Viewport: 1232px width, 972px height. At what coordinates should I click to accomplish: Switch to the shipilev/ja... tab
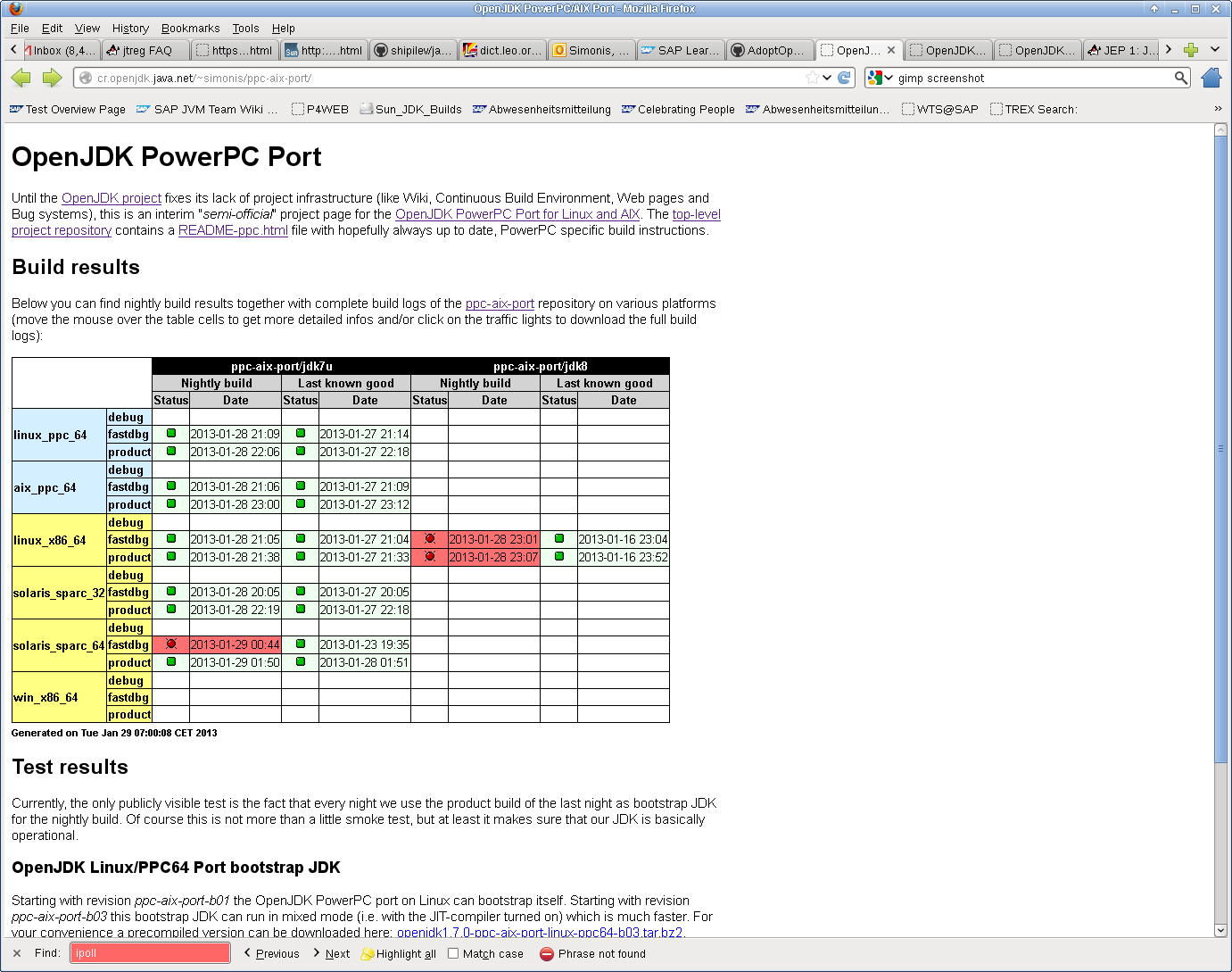tap(413, 50)
